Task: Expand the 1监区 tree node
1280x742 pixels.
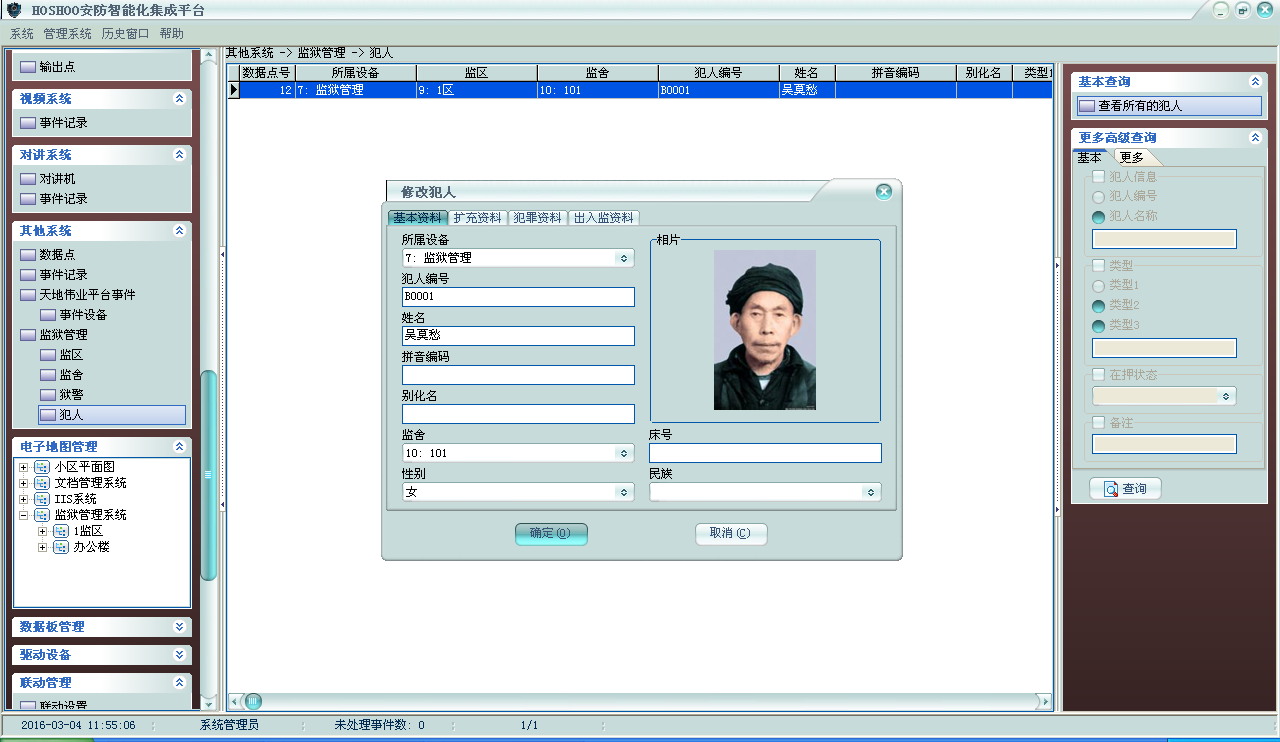Action: click(x=42, y=531)
